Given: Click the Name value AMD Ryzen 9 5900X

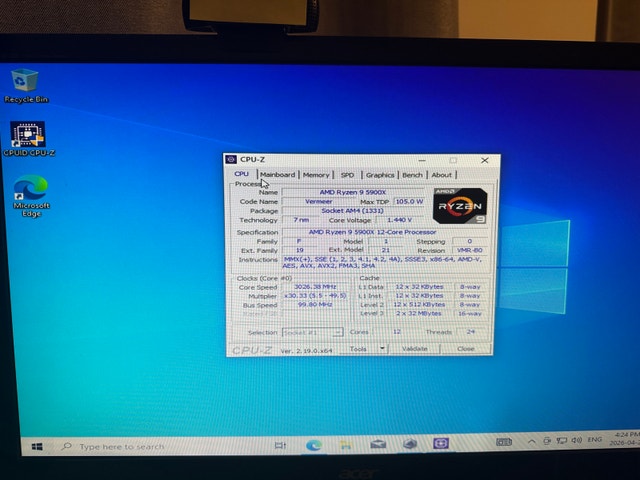Looking at the screenshot, I should click(x=353, y=192).
